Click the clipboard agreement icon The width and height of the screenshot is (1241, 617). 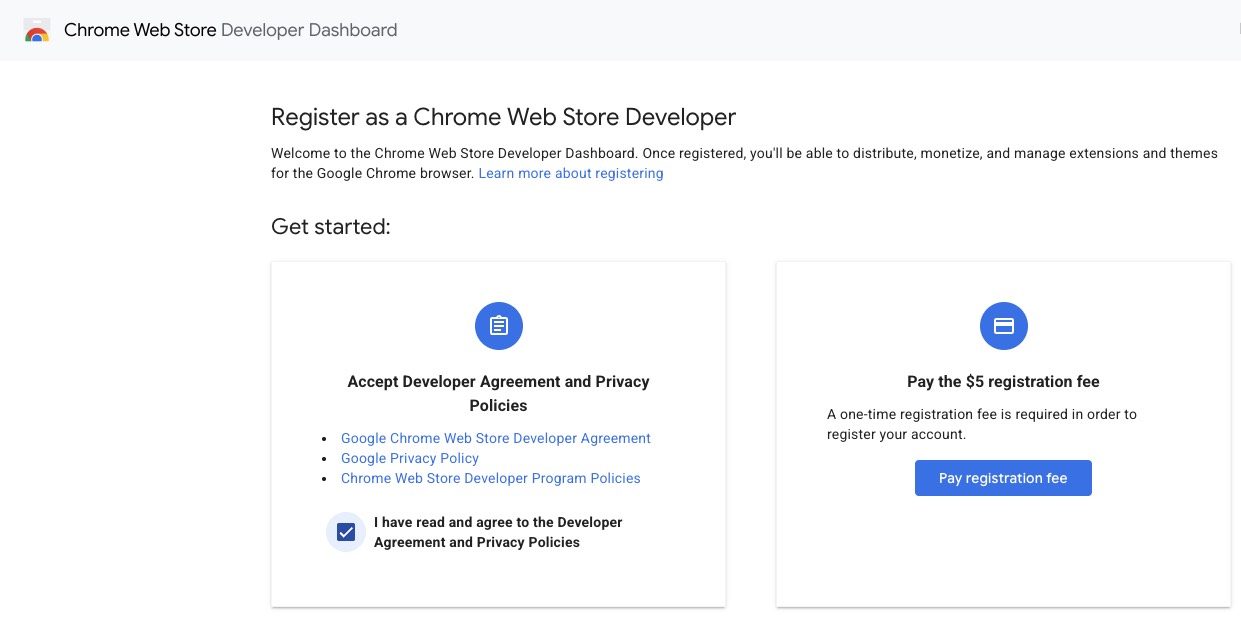tap(499, 326)
